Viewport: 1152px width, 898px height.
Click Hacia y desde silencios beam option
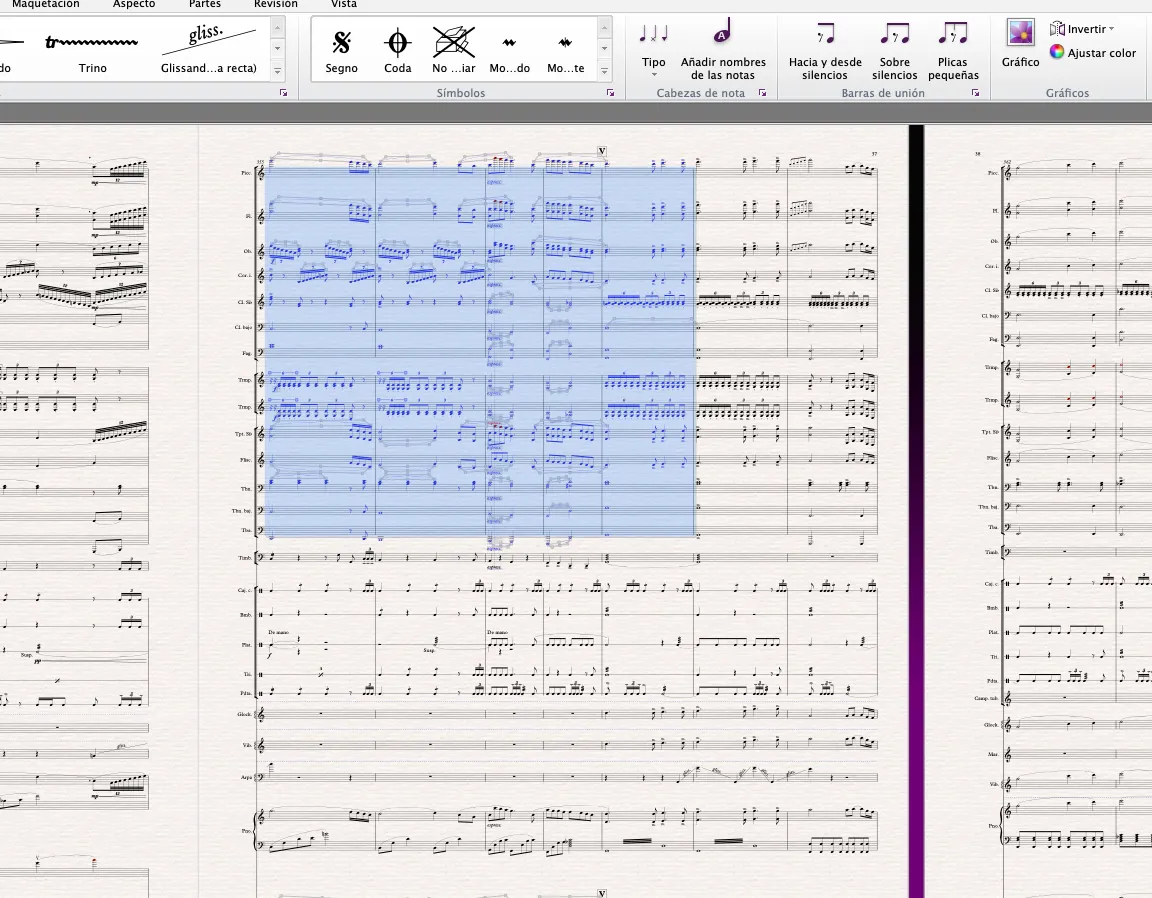pos(825,50)
